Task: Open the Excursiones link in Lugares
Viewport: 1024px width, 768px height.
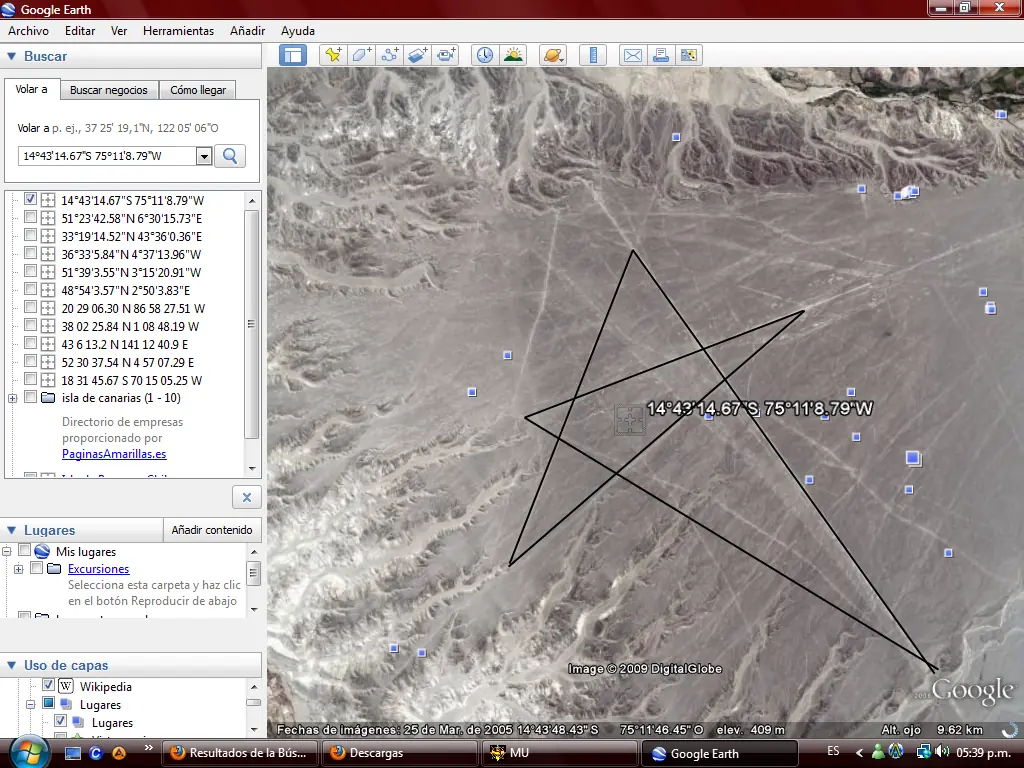Action: pyautogui.click(x=99, y=569)
